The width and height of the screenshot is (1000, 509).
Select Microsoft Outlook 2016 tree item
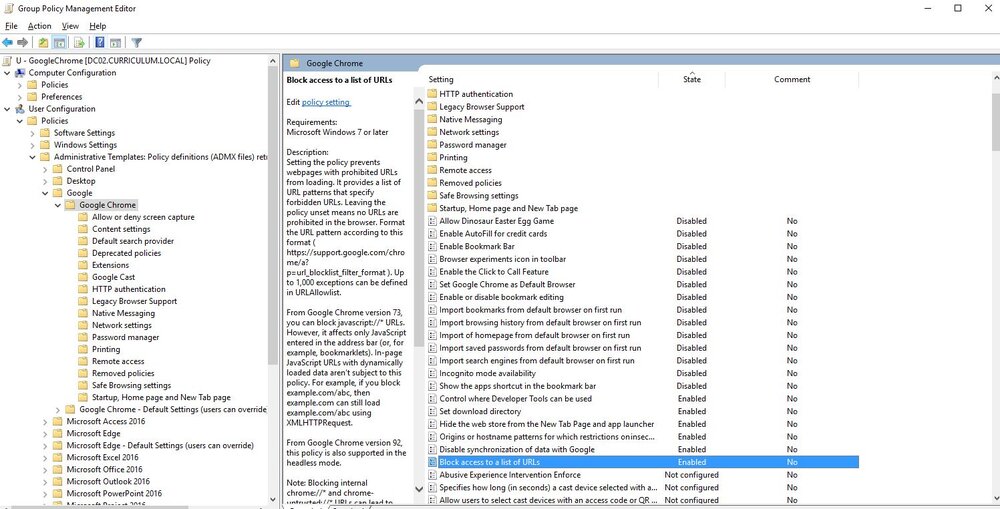click(108, 482)
